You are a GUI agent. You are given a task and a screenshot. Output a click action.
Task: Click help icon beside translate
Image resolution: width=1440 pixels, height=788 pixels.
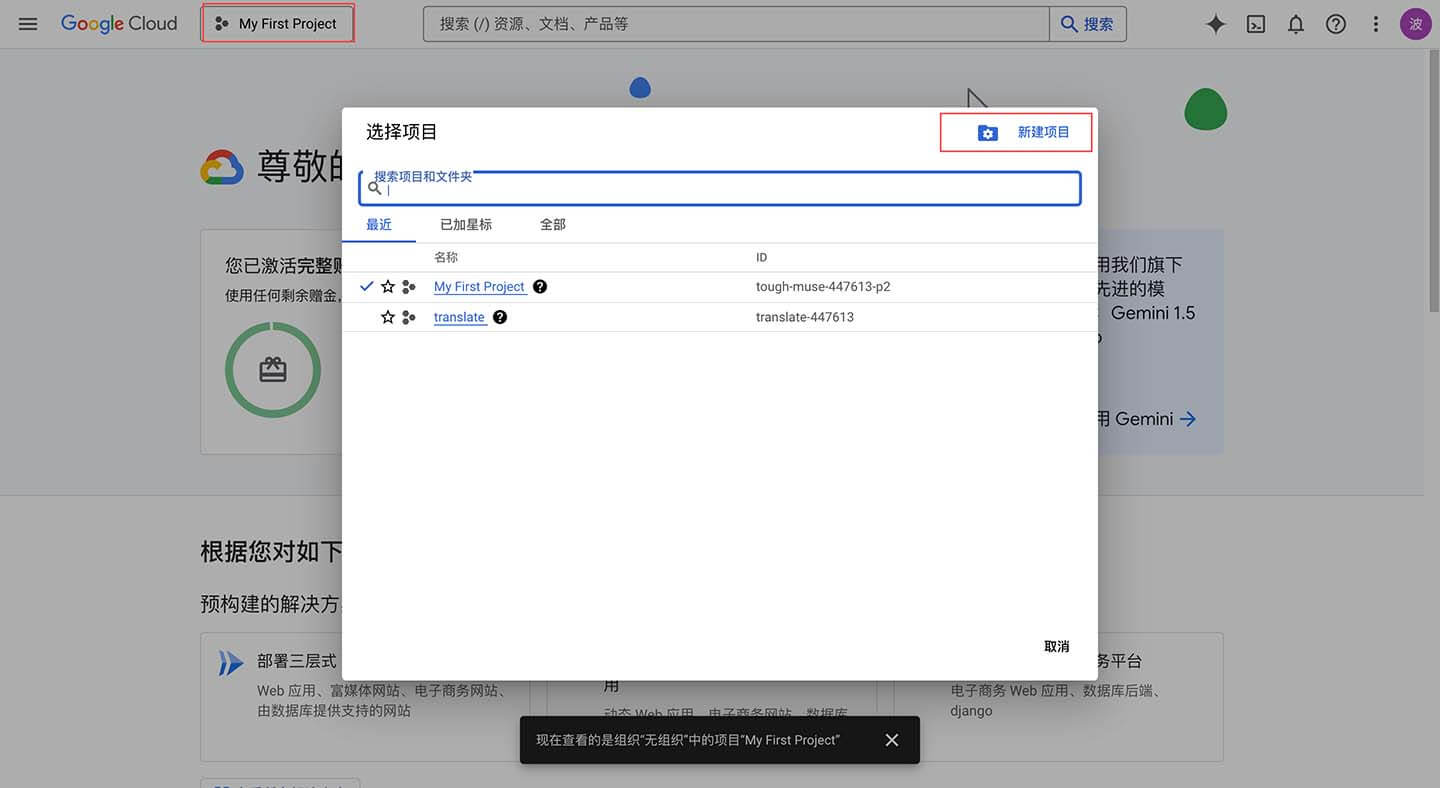click(x=500, y=317)
